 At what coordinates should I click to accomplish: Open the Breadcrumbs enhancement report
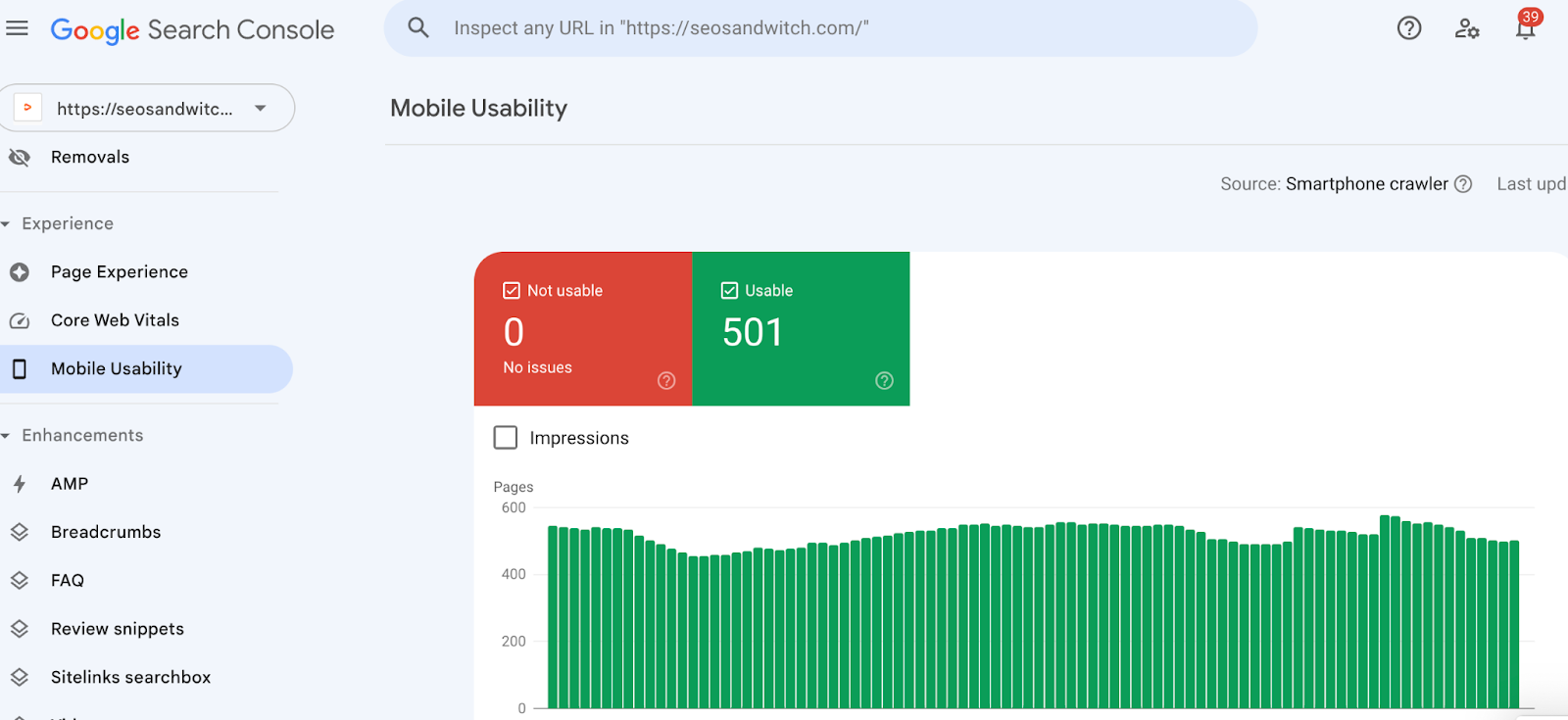click(x=106, y=532)
